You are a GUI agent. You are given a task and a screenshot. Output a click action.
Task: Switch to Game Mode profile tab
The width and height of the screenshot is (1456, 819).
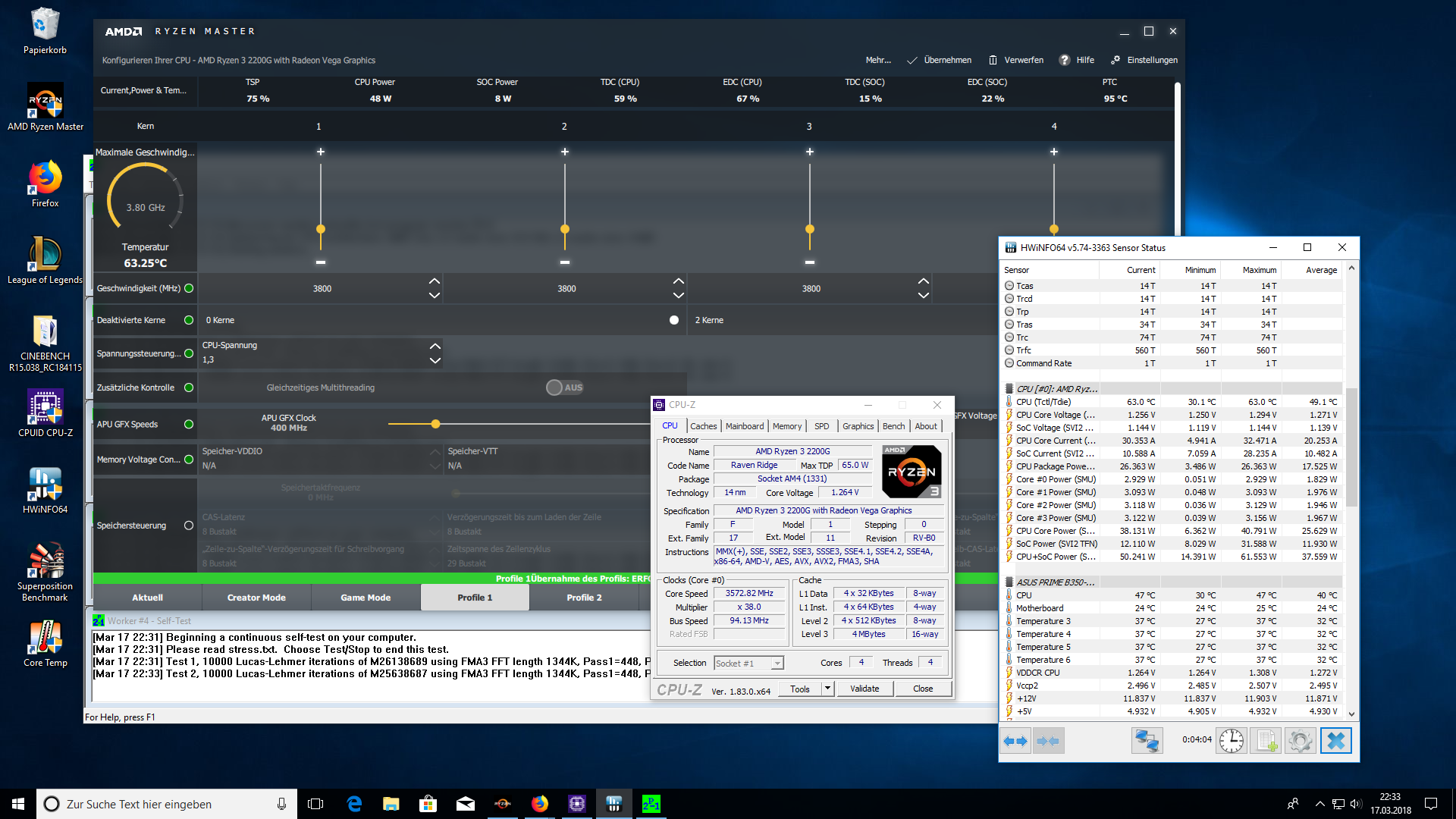(366, 598)
